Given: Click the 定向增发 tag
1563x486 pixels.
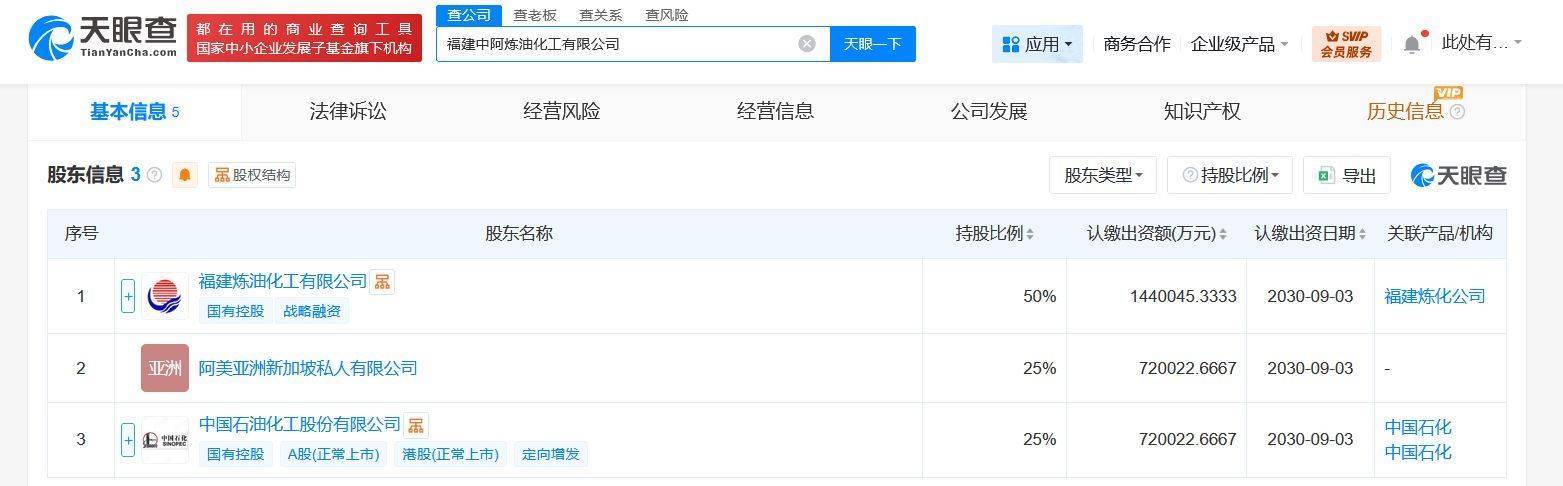Looking at the screenshot, I should point(550,454).
